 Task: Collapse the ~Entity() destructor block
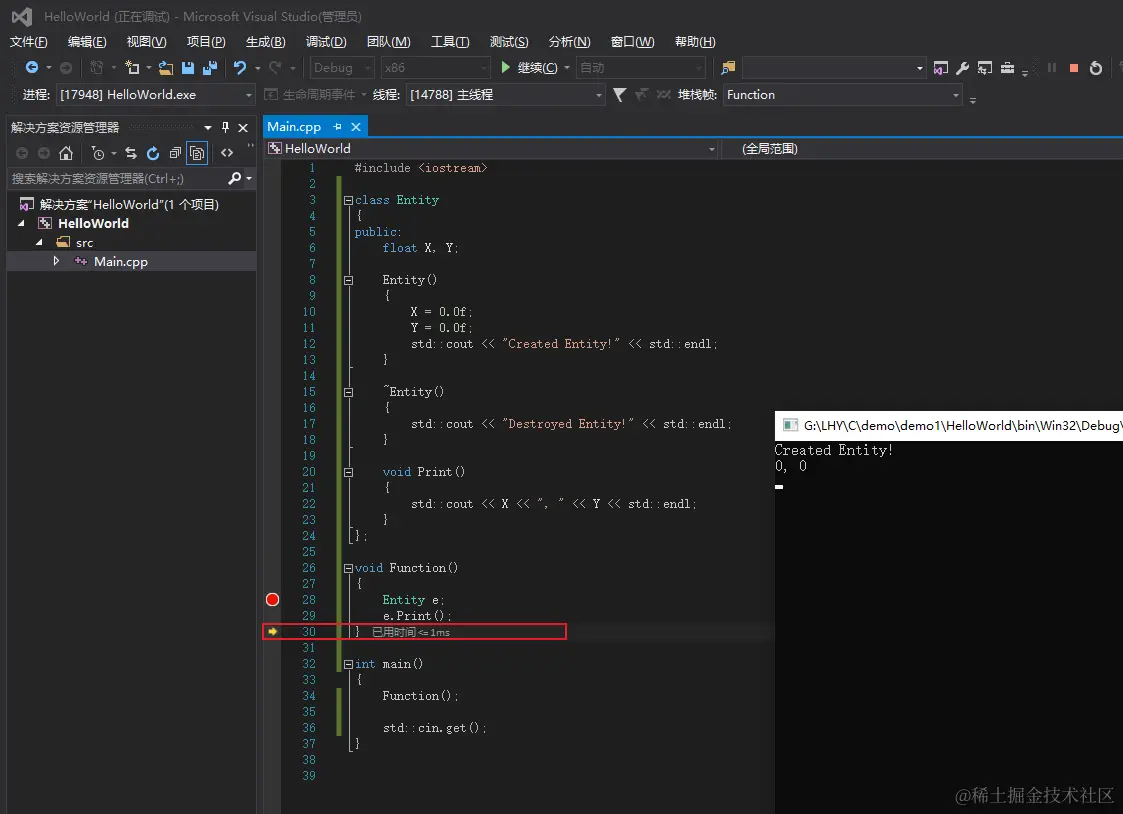pyautogui.click(x=348, y=392)
